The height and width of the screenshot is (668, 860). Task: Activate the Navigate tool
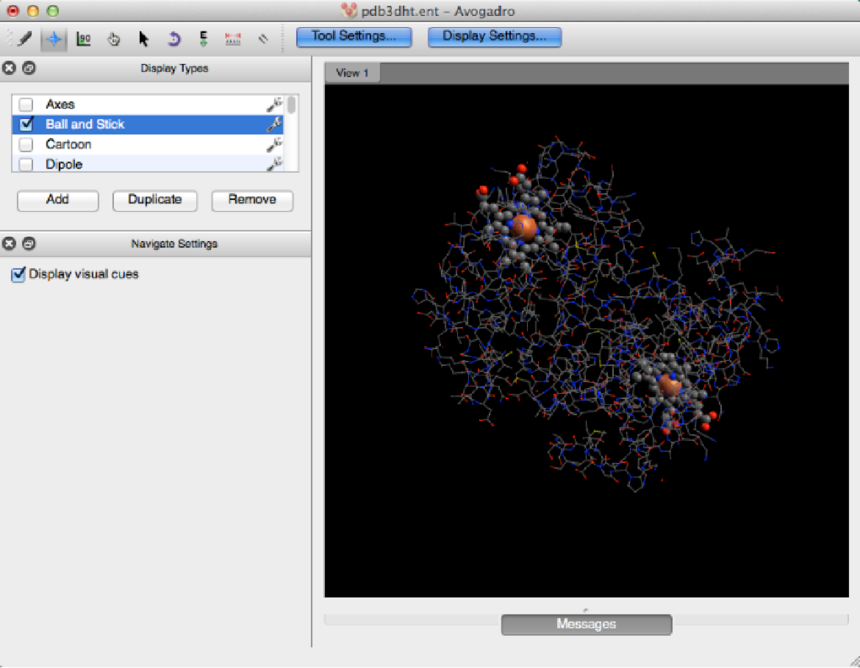point(54,39)
